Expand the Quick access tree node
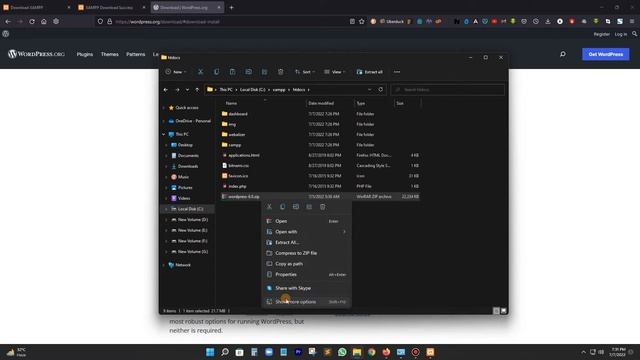This screenshot has height=360, width=640. 164,108
